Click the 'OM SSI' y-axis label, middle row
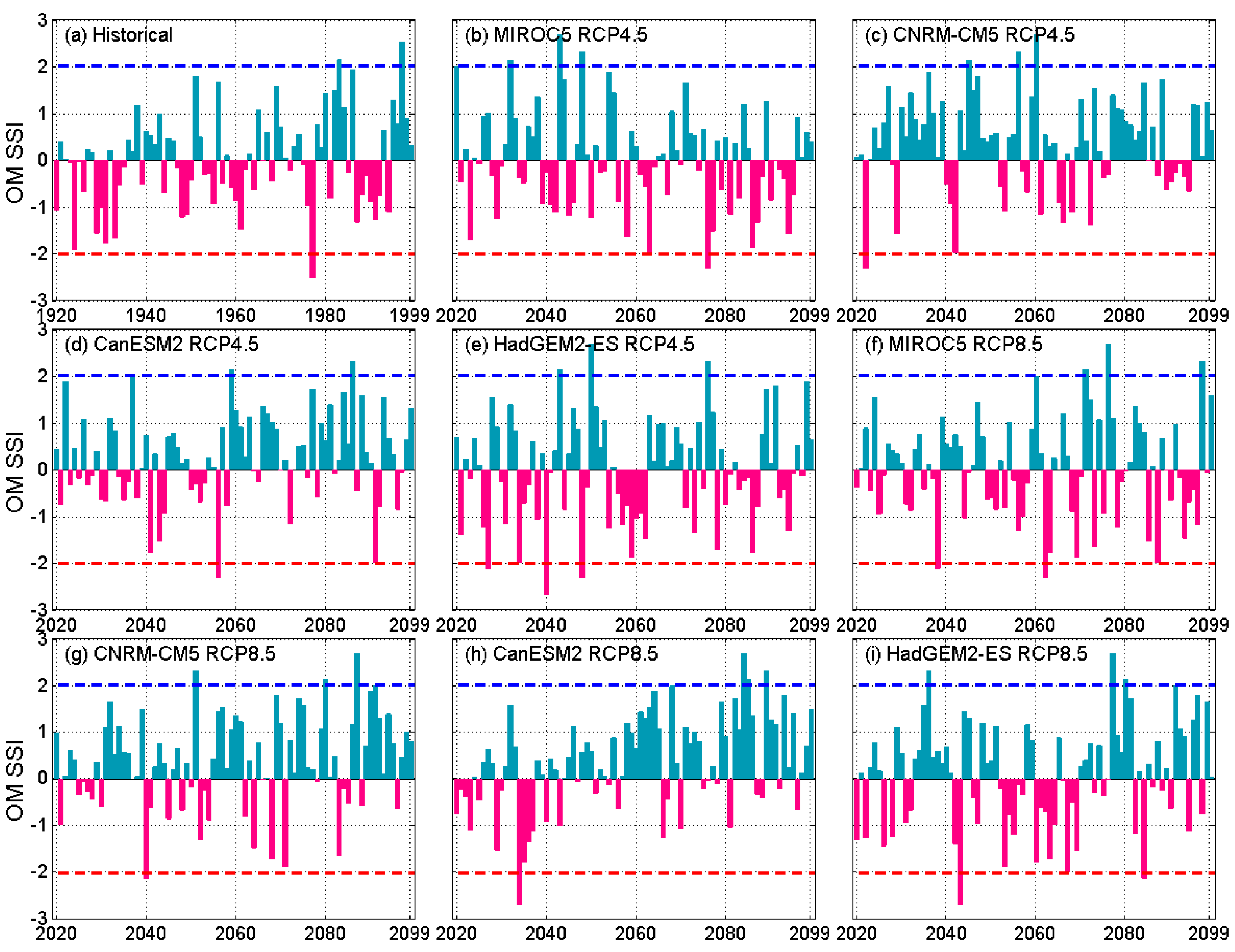Image resolution: width=1235 pixels, height=952 pixels. [x=15, y=472]
